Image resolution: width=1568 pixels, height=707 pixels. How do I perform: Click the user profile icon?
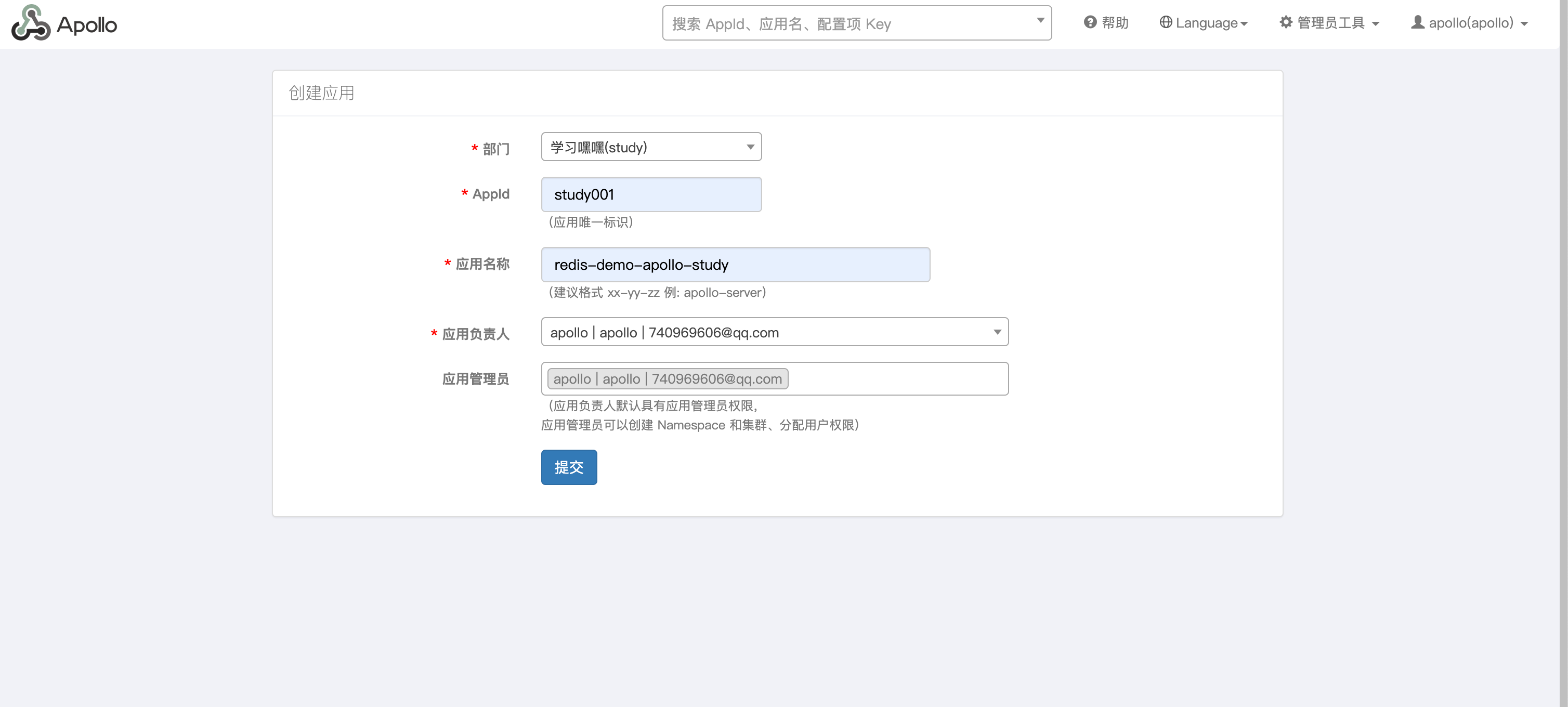(x=1417, y=22)
